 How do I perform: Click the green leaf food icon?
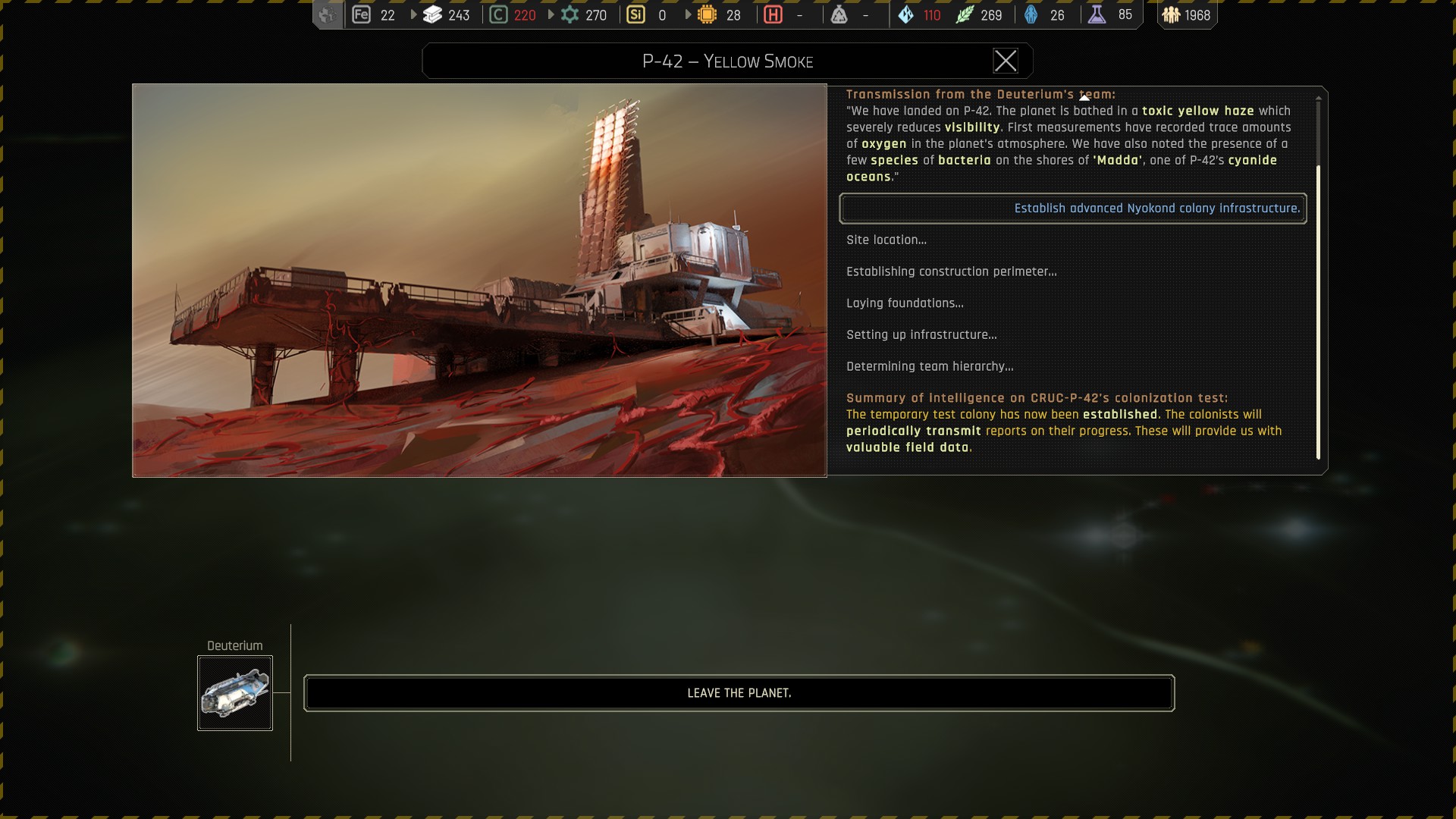[964, 14]
